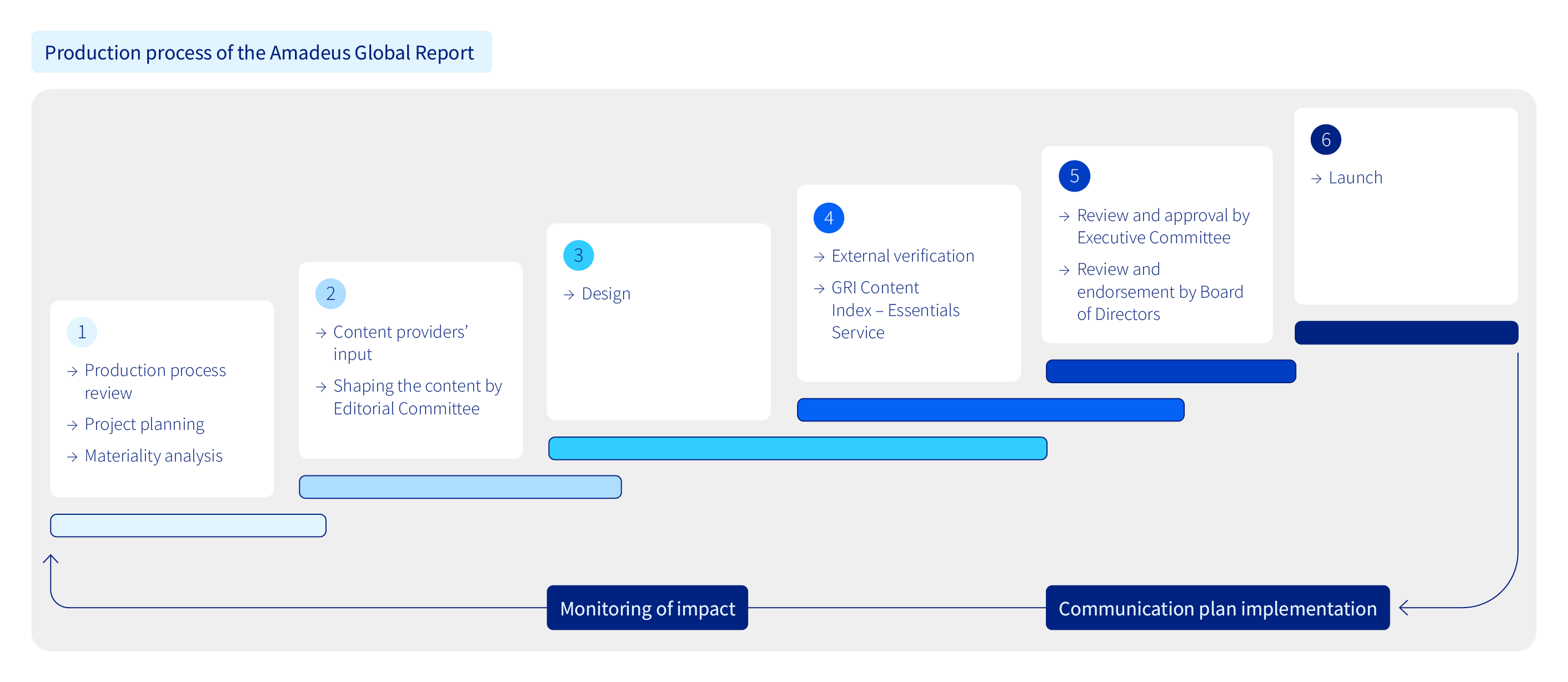Click the arrow beside Review and approval

pyautogui.click(x=1064, y=215)
